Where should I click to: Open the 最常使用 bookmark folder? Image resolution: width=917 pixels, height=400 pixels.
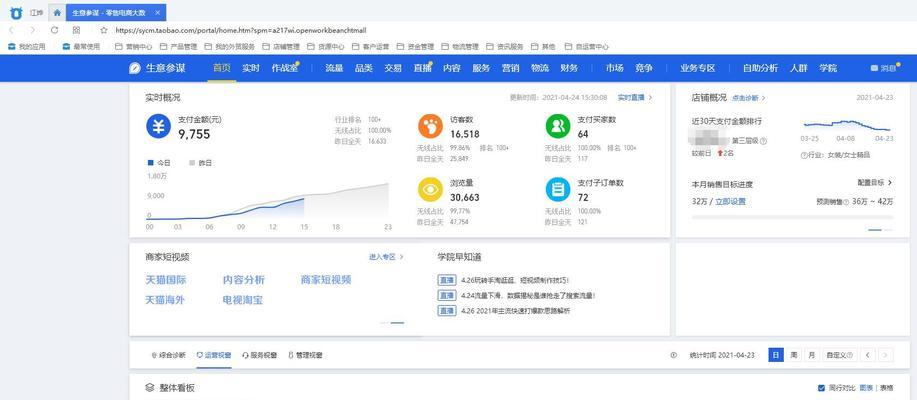click(81, 46)
